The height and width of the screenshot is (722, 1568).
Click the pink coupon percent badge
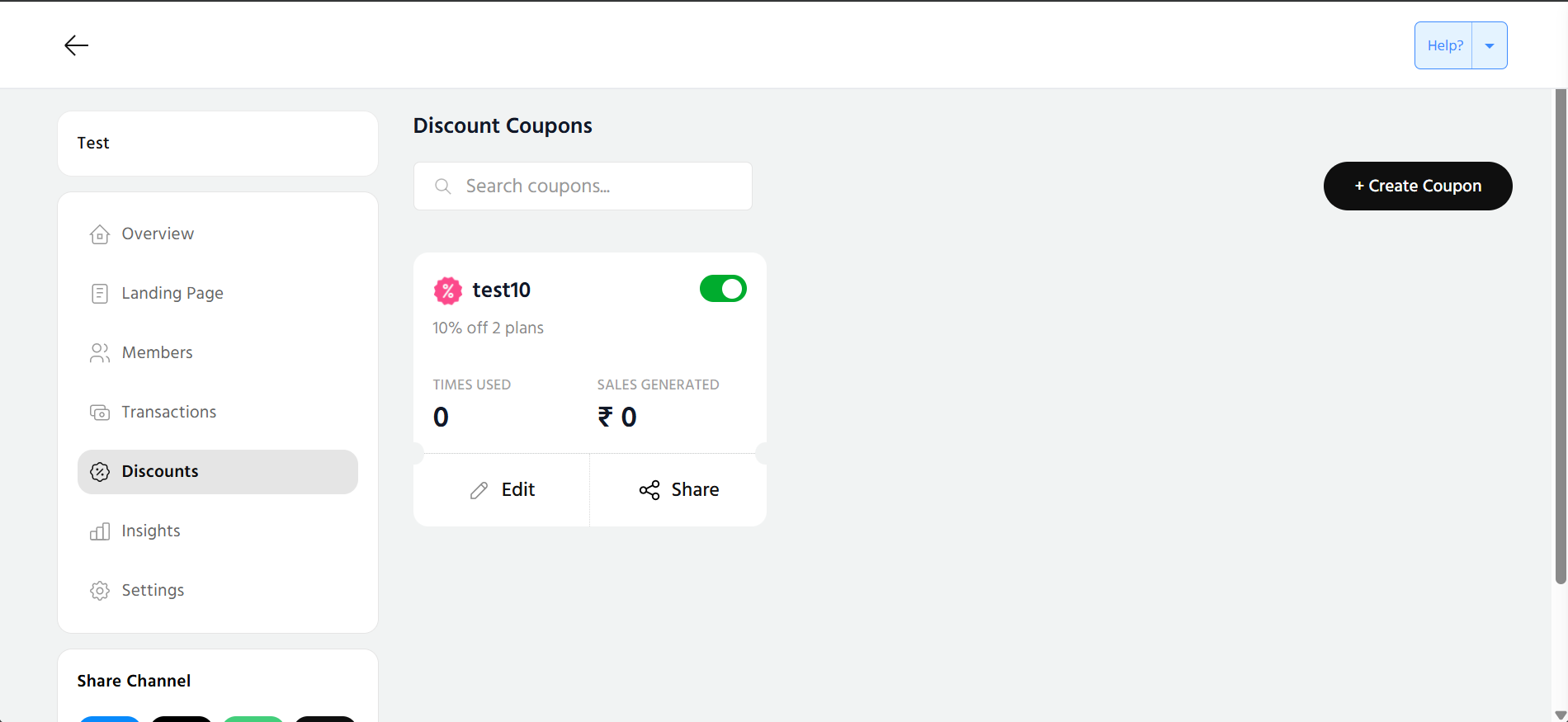click(447, 290)
